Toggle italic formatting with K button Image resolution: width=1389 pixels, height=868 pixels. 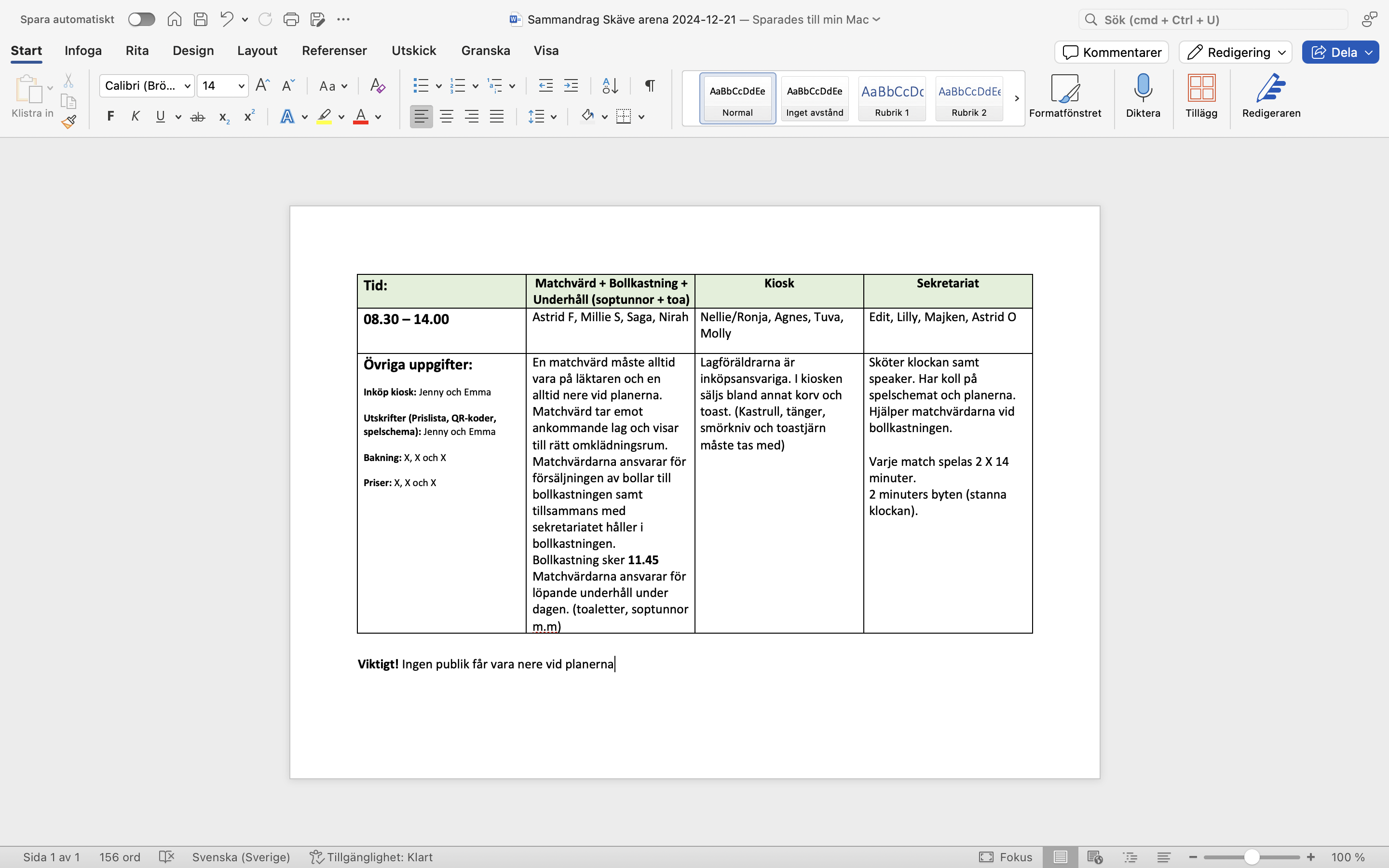pos(136,117)
